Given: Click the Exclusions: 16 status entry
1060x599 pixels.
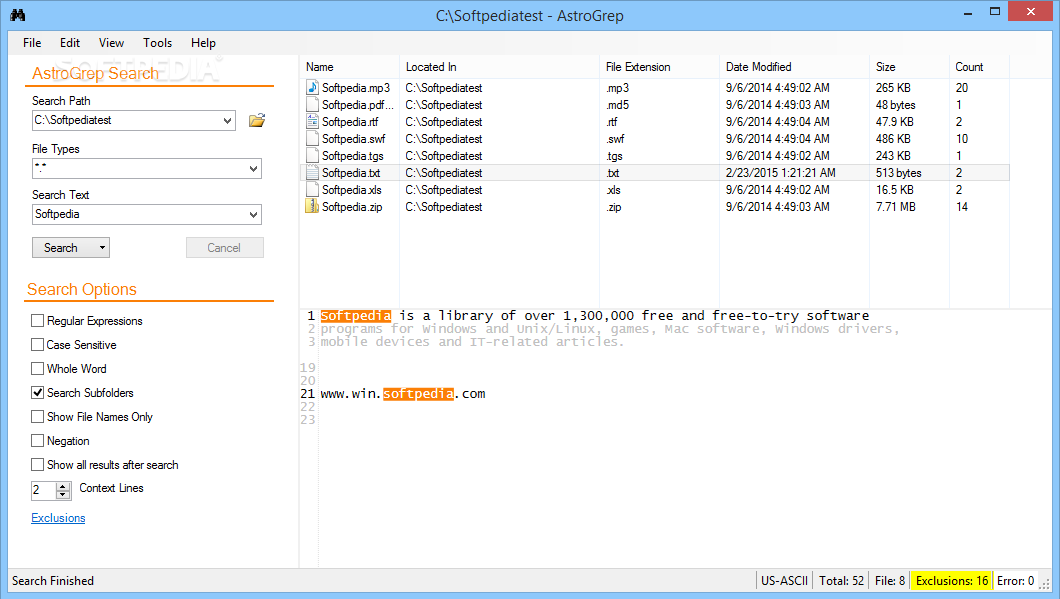Looking at the screenshot, I should coord(952,581).
